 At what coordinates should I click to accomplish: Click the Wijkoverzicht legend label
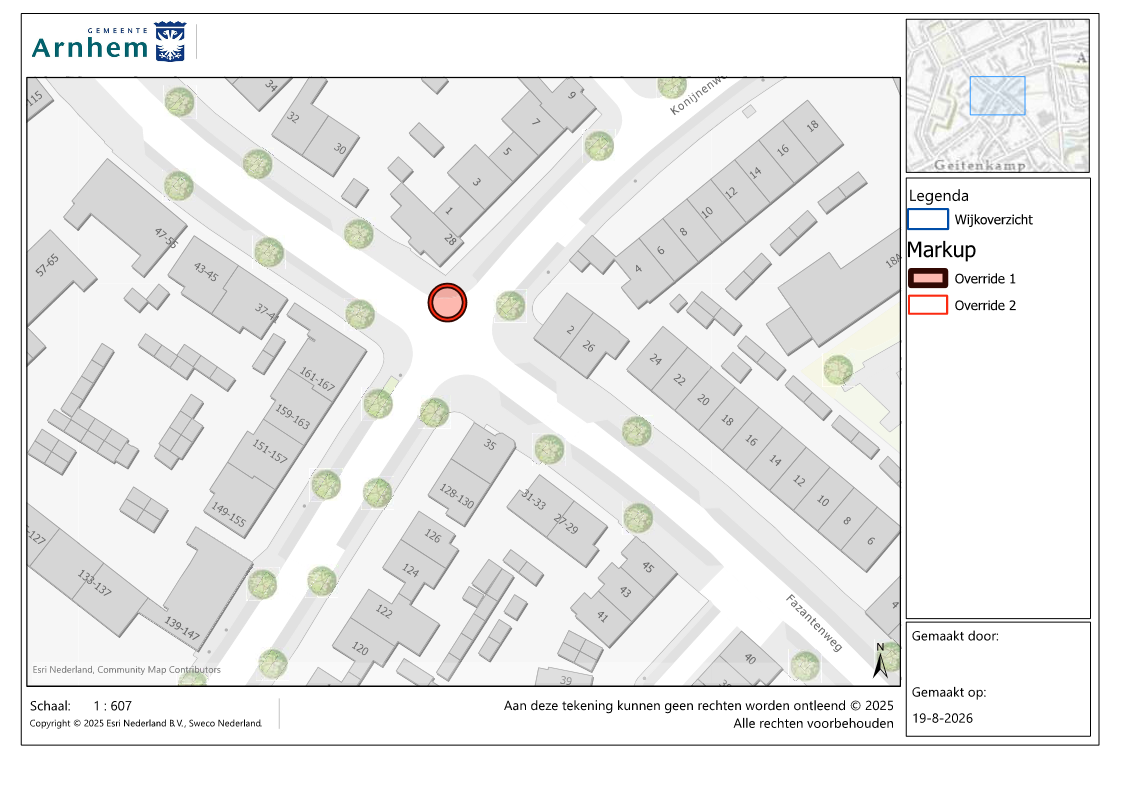pyautogui.click(x=993, y=220)
